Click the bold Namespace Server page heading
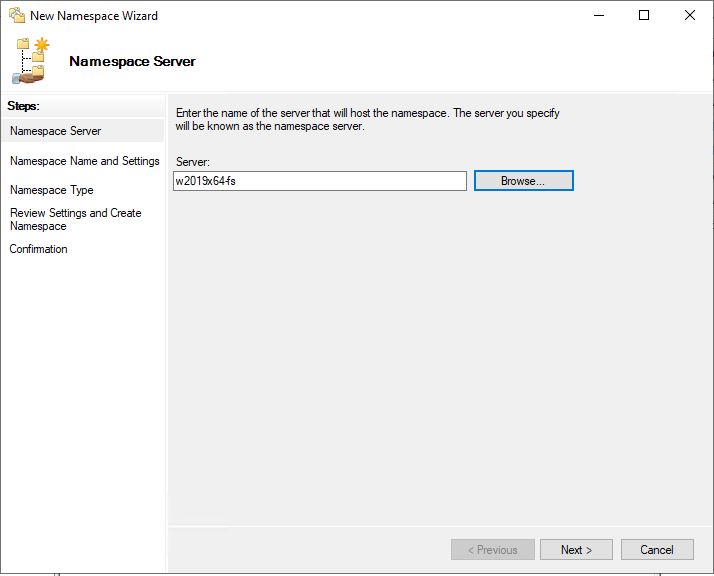Screen dimensions: 714x576 132,61
